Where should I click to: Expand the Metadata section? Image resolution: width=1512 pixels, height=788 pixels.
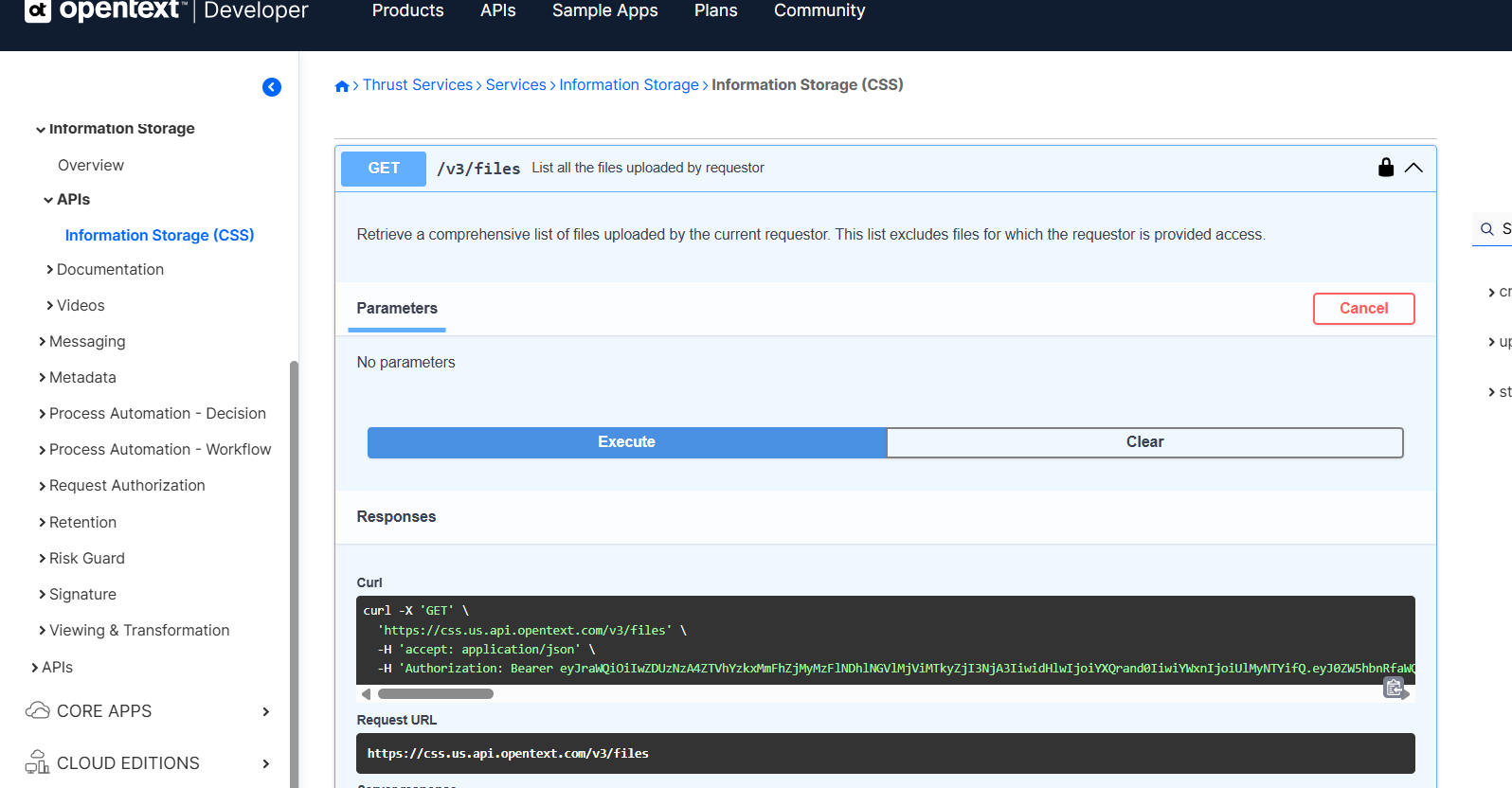point(43,378)
